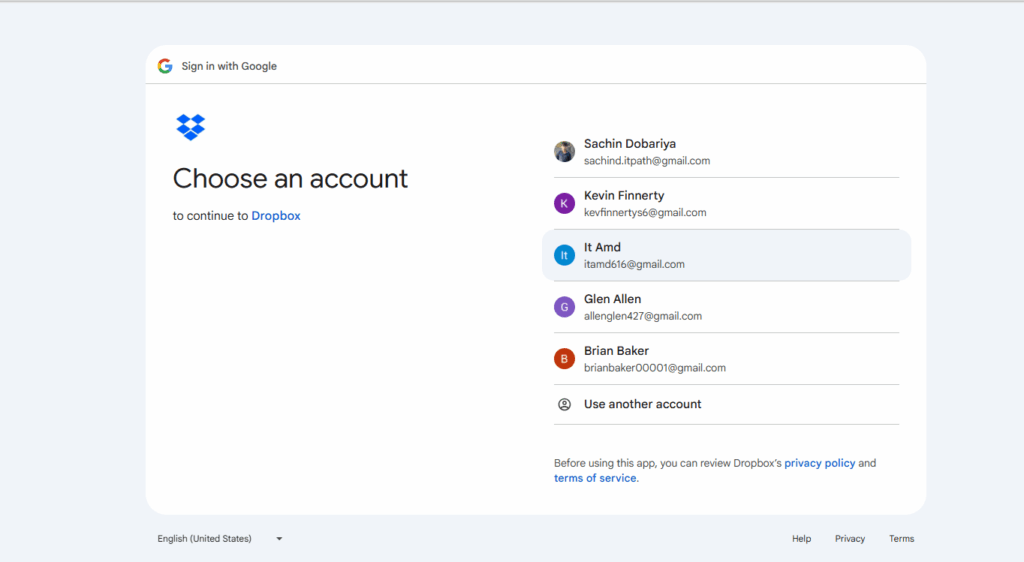The image size is (1024, 562).
Task: Click the Sign in with Google header text
Action: tap(229, 66)
